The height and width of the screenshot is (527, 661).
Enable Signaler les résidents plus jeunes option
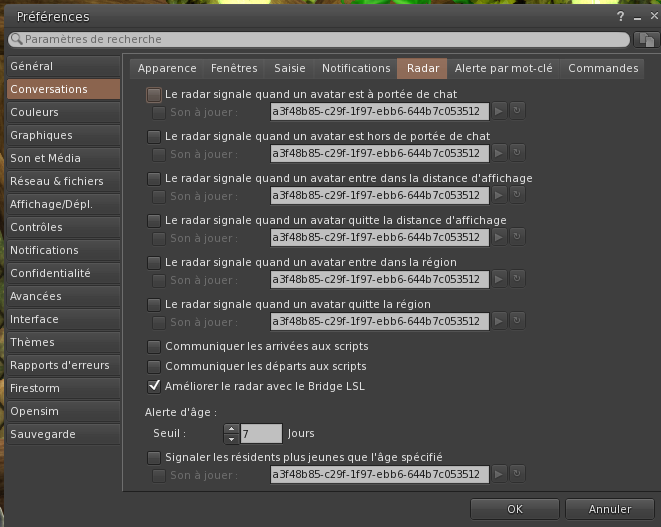coord(154,457)
